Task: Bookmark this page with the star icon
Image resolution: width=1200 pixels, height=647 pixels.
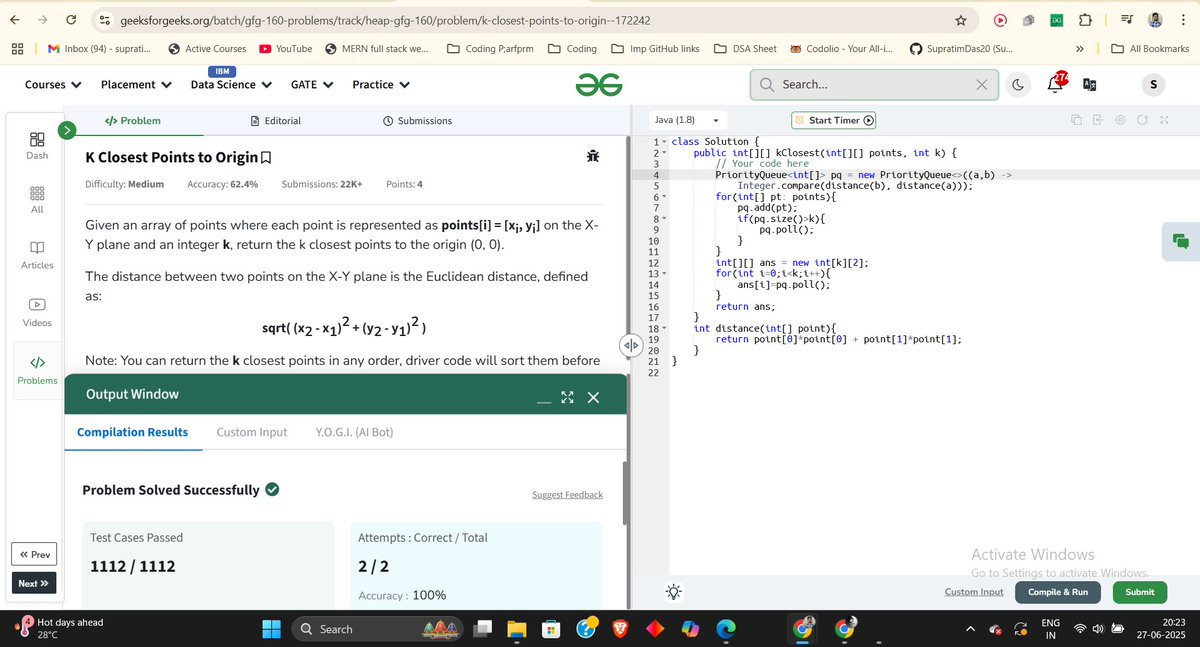Action: (x=961, y=20)
